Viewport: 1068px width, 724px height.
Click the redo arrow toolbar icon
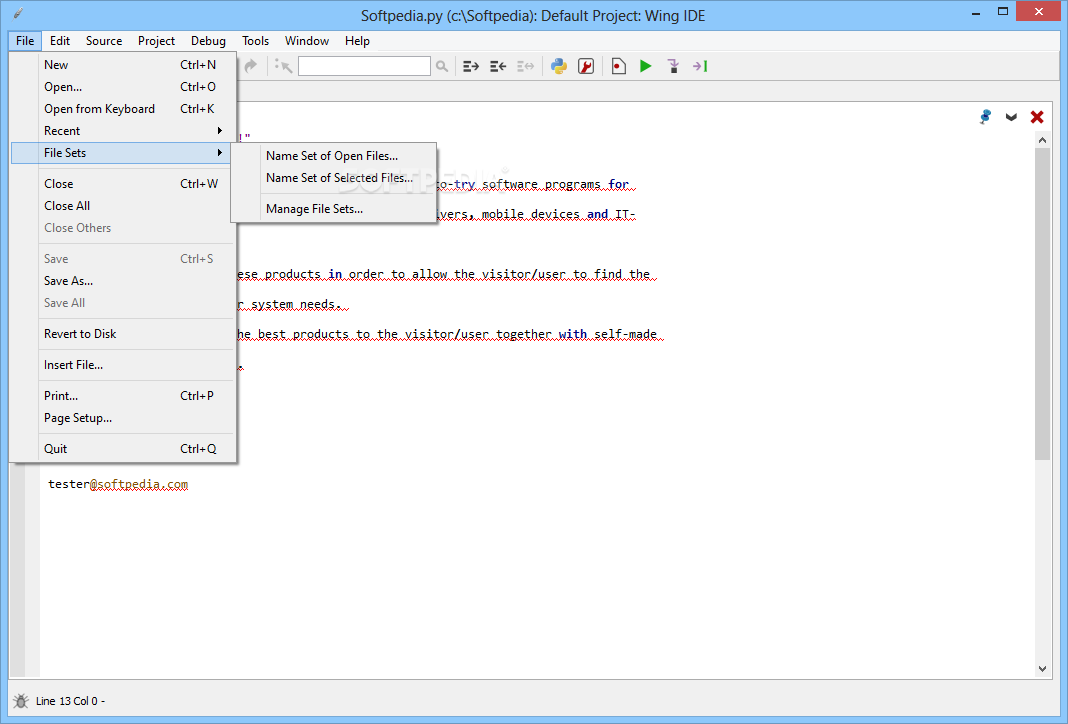click(x=251, y=65)
